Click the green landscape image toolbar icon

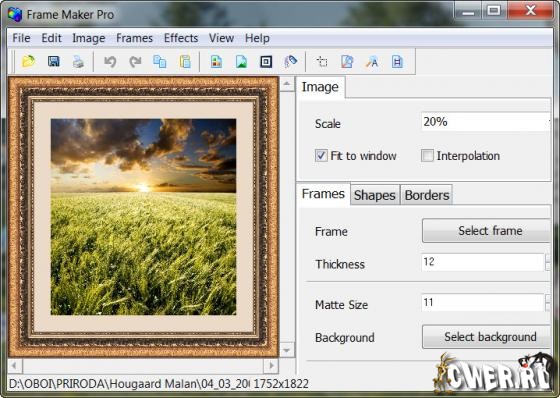pos(241,61)
